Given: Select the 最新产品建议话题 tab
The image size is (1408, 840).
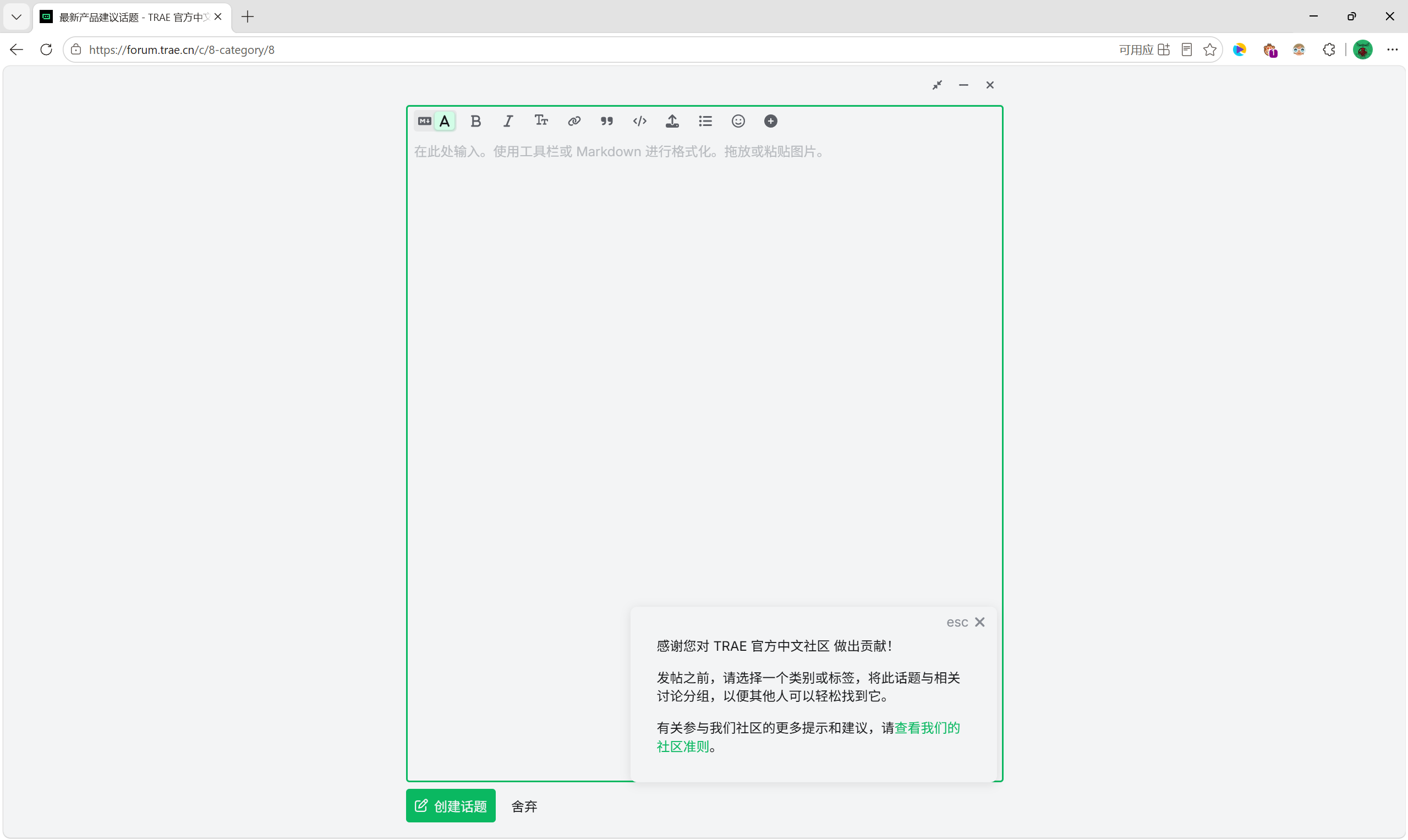Looking at the screenshot, I should click(132, 17).
